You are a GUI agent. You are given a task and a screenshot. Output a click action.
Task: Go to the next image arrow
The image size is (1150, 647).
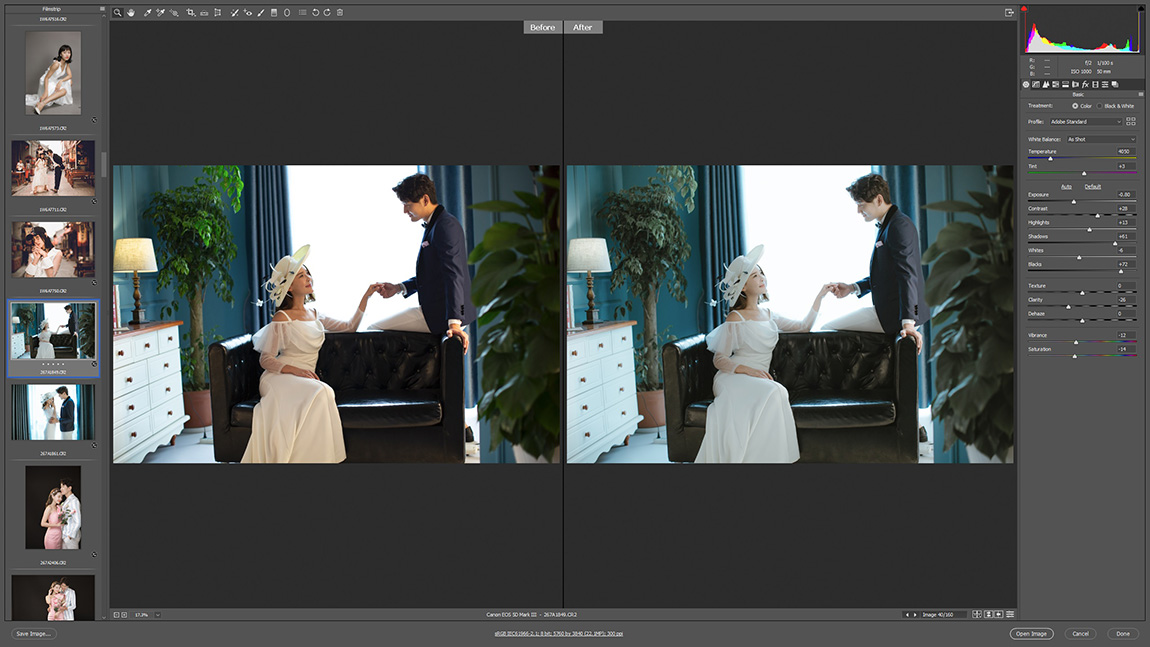coord(915,615)
